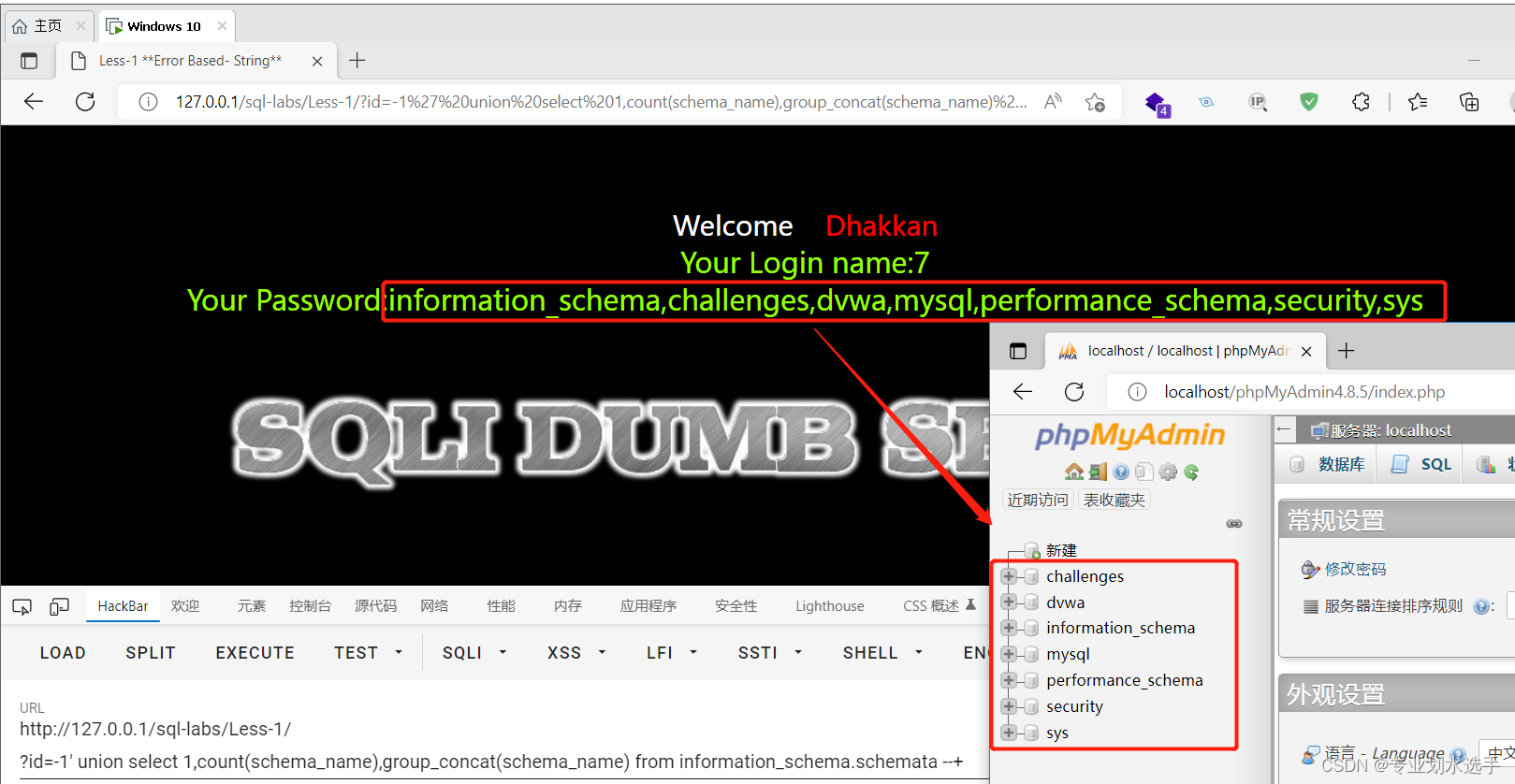Screen dimensions: 1515x784
Task: Open the 数据库 tab in phpMyAdmin
Action: pyautogui.click(x=1328, y=464)
